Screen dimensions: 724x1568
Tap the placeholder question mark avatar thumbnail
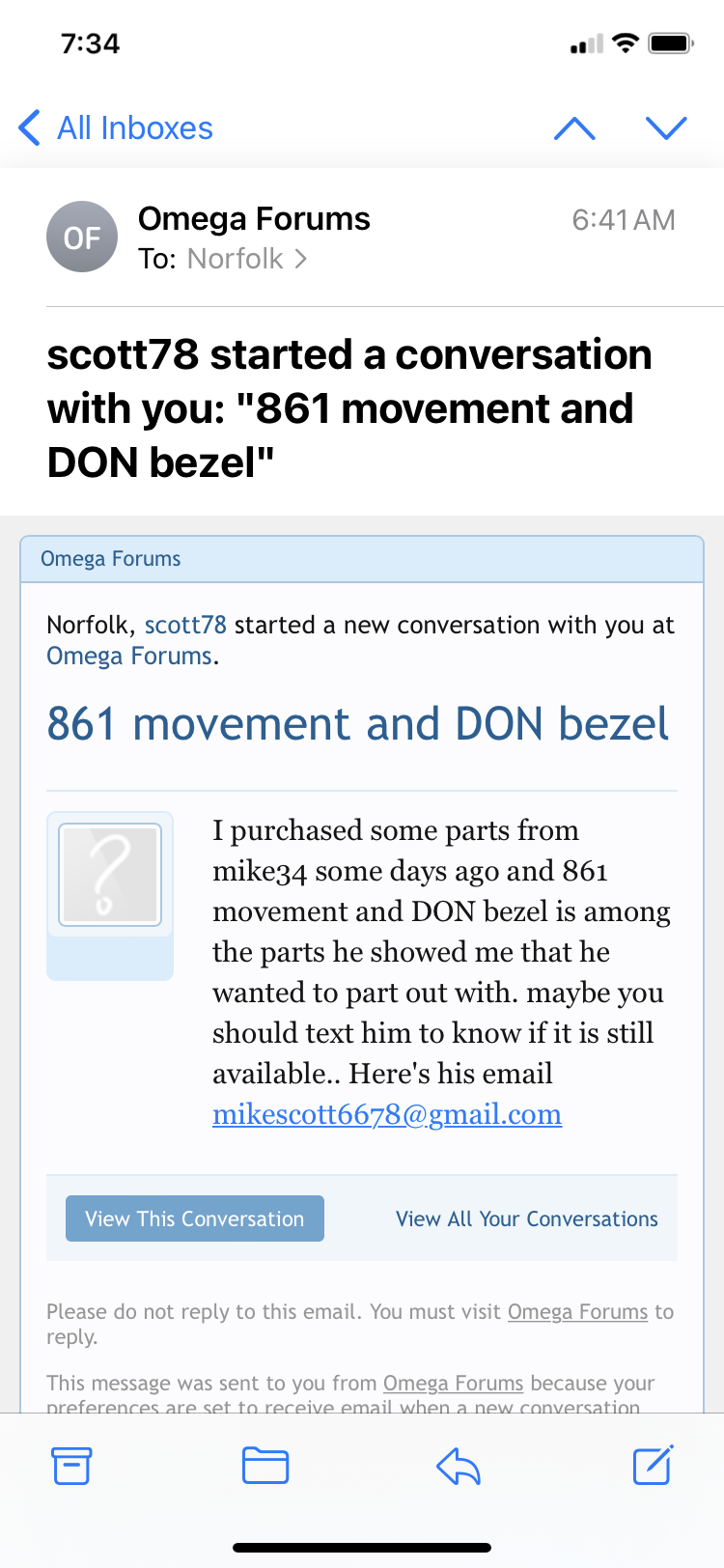[x=110, y=875]
